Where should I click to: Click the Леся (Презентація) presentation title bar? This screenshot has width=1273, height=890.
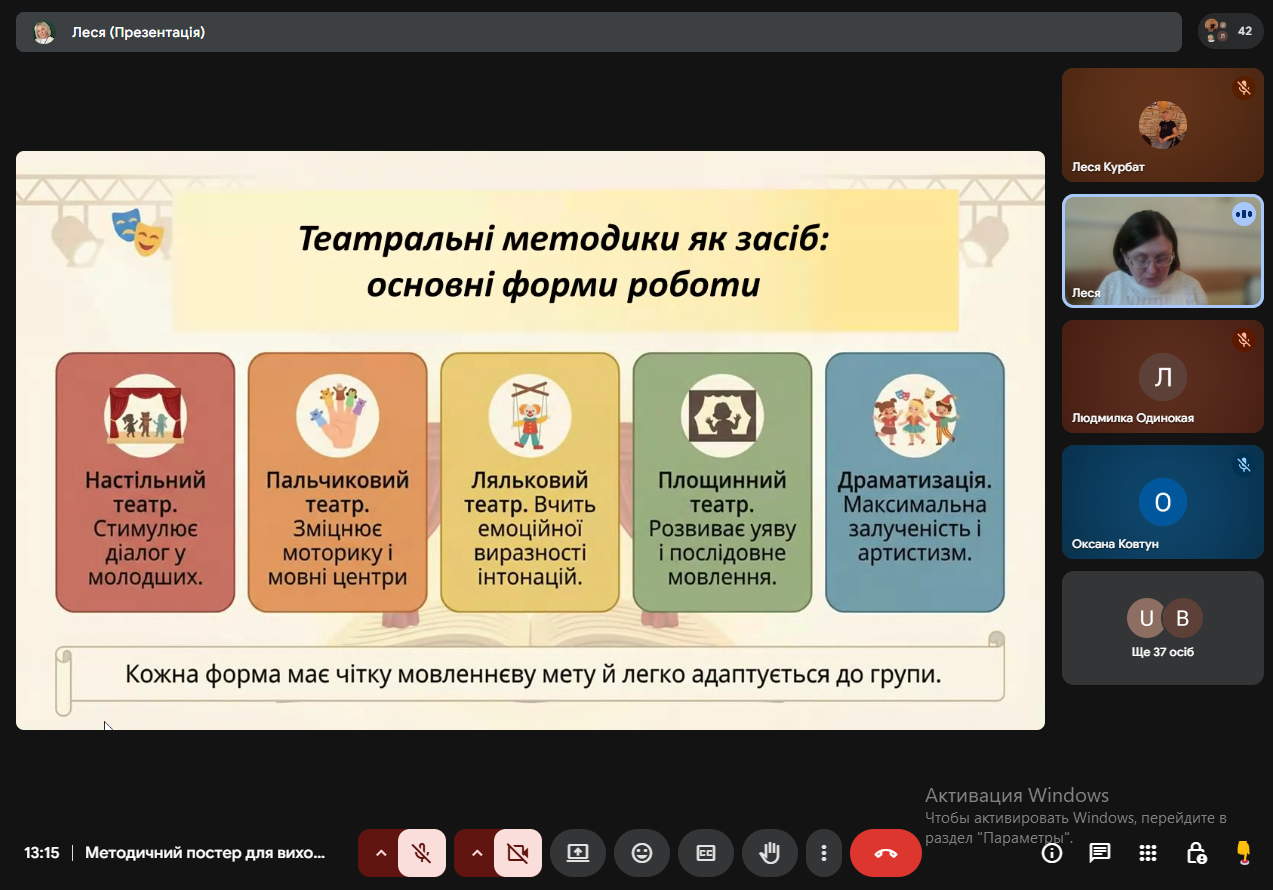(598, 32)
